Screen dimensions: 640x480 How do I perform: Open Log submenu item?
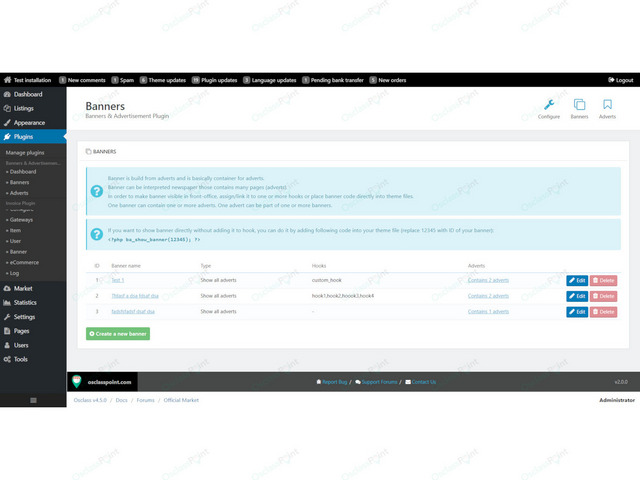(13, 273)
